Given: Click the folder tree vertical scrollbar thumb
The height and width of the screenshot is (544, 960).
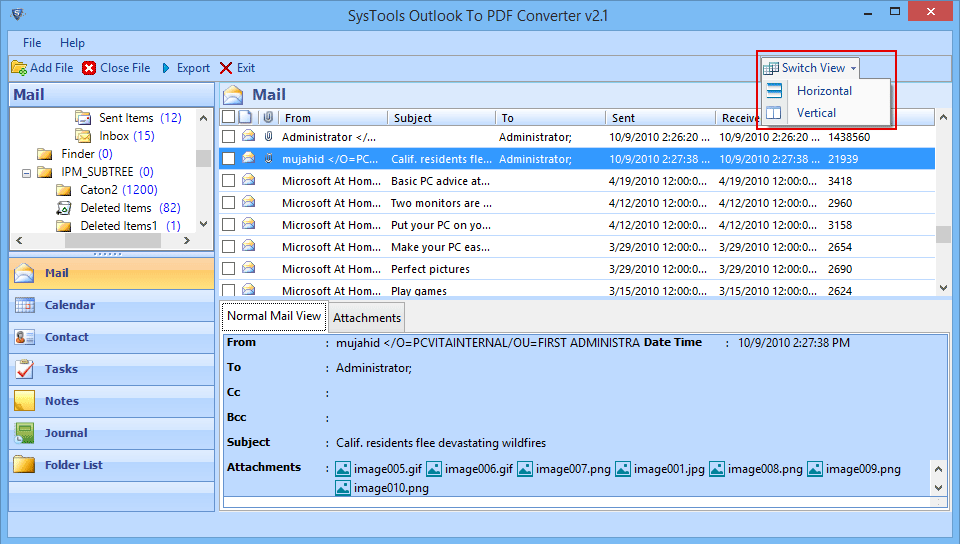Looking at the screenshot, I should pos(204,157).
